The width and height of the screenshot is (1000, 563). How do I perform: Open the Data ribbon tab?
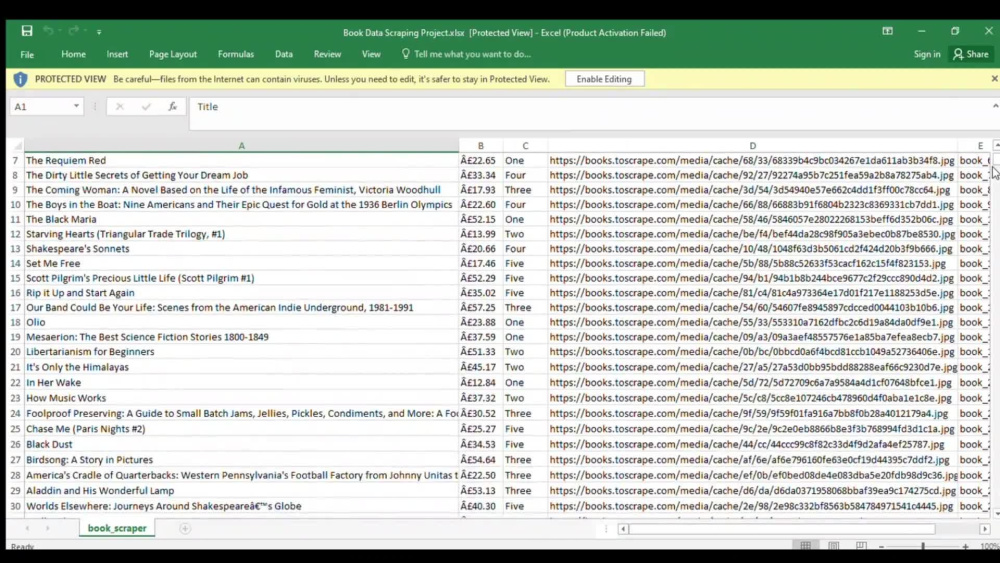tap(284, 54)
